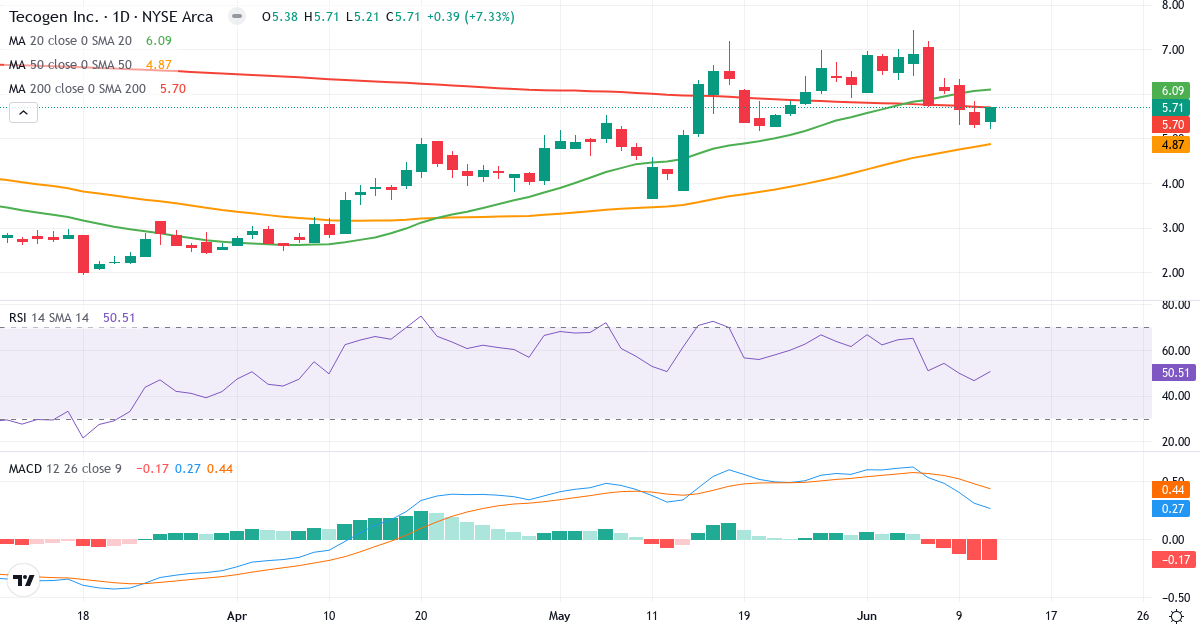Click the Apr label on the date axis
The height and width of the screenshot is (630, 1200).
(x=236, y=616)
